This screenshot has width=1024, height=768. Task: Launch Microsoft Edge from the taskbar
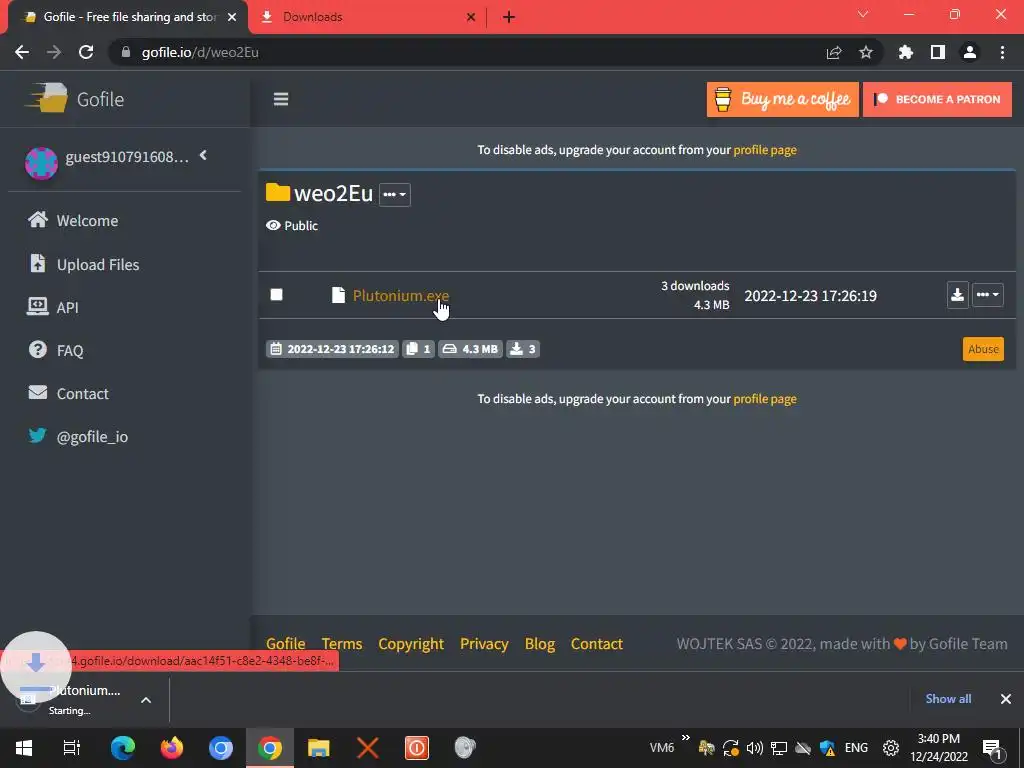[123, 747]
